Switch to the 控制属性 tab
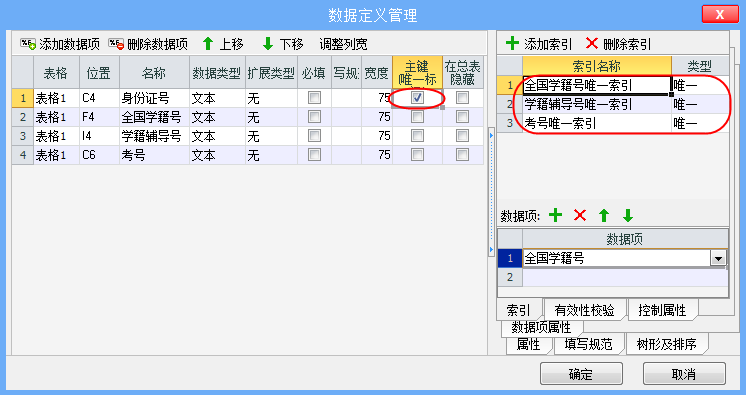 coord(662,310)
